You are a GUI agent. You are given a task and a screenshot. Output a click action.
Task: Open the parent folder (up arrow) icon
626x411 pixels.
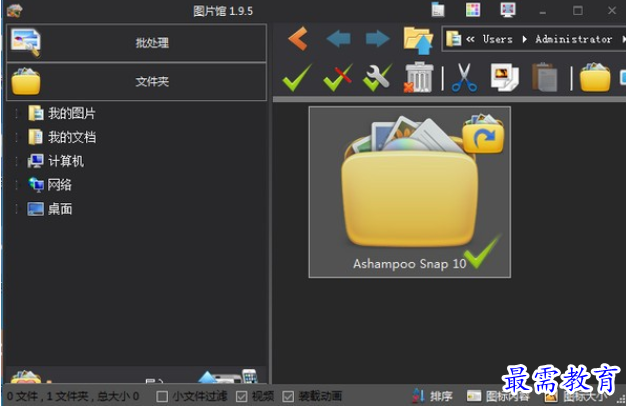click(418, 40)
